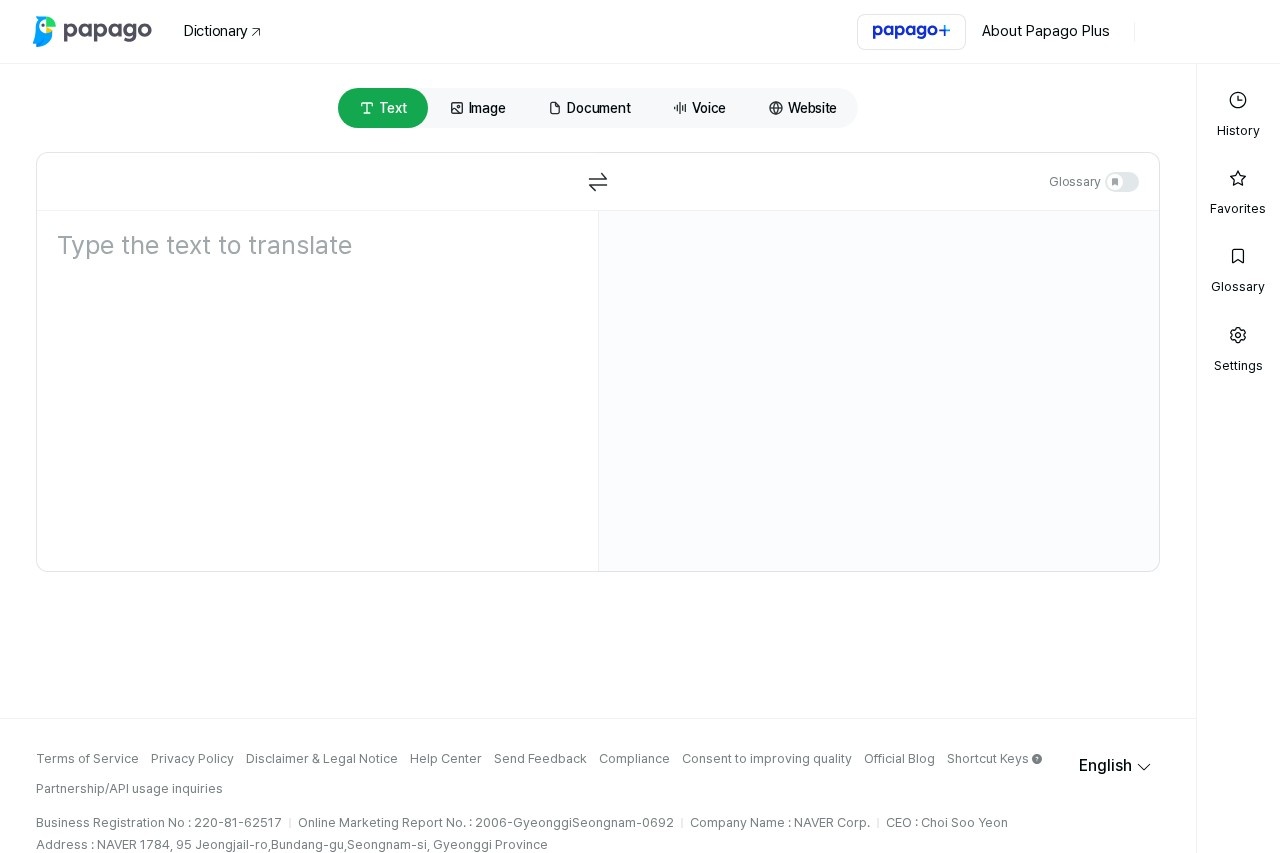
Task: Click the Send Feedback link
Action: [540, 759]
